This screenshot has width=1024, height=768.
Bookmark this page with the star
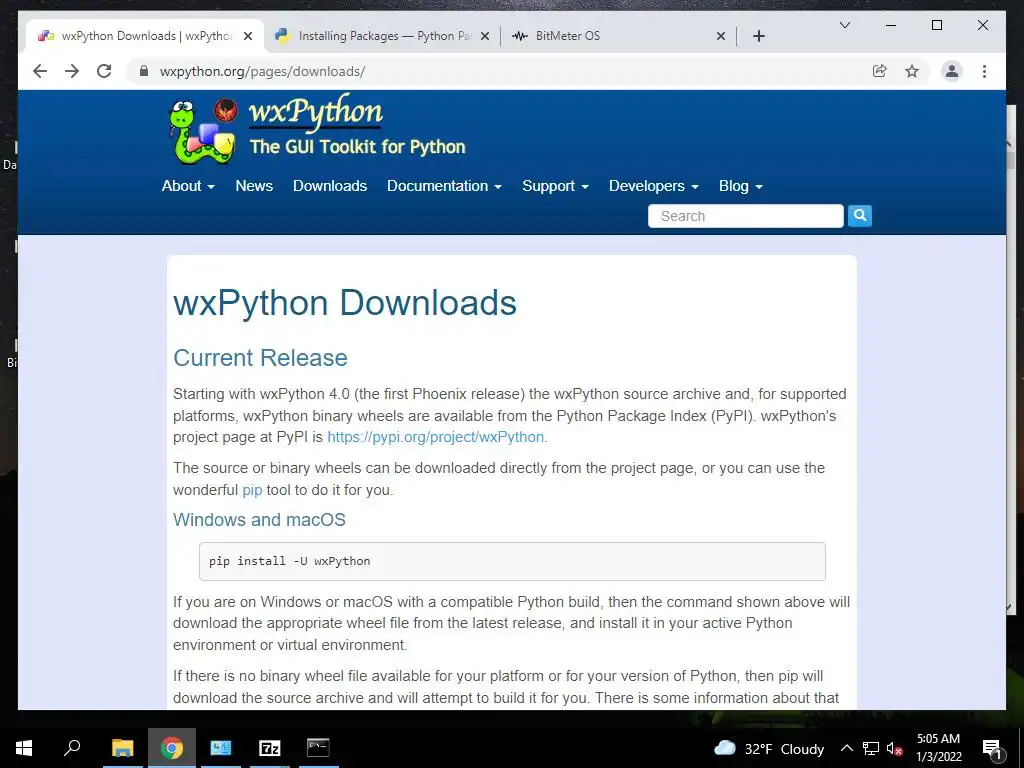912,71
